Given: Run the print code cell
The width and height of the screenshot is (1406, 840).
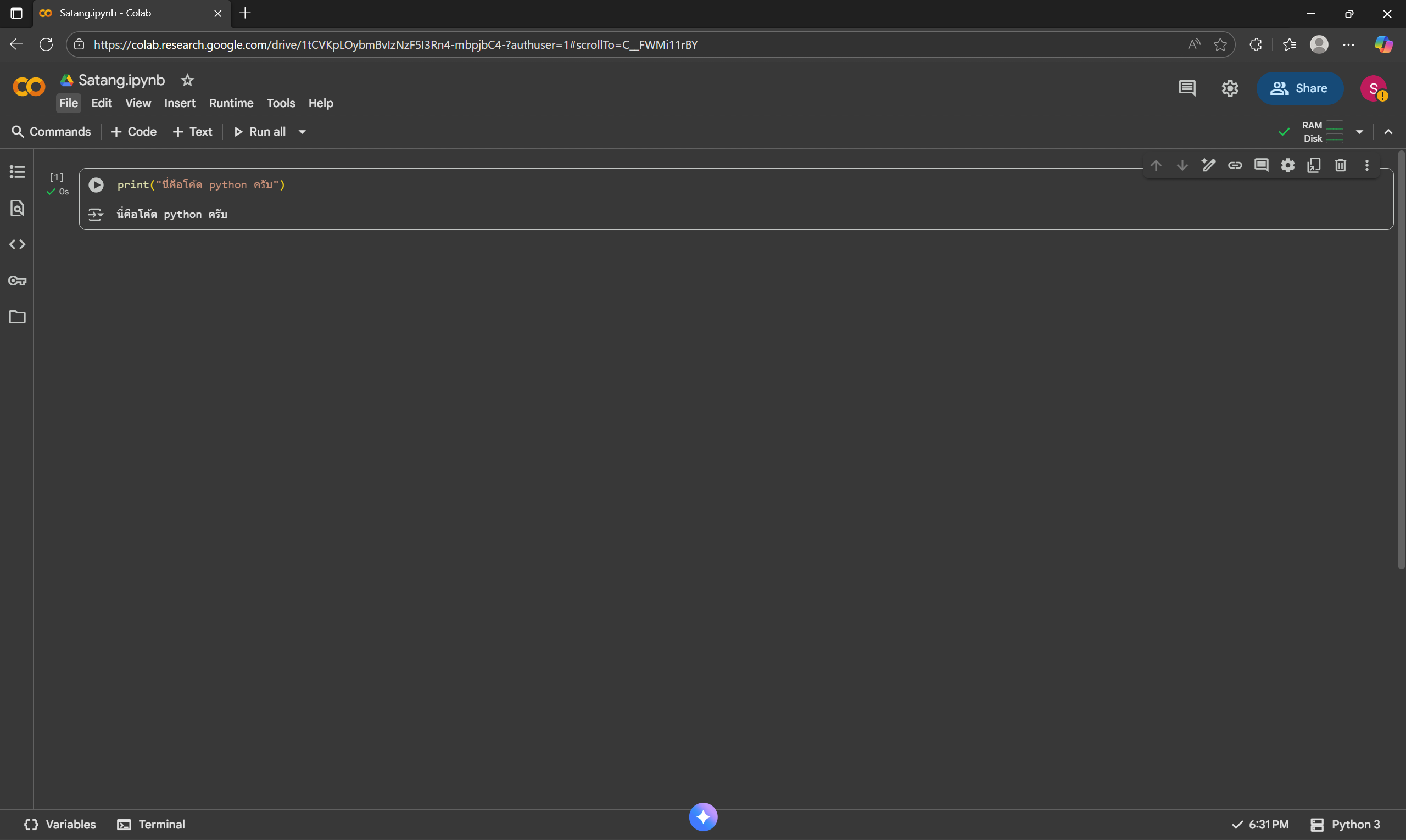Looking at the screenshot, I should tap(96, 185).
